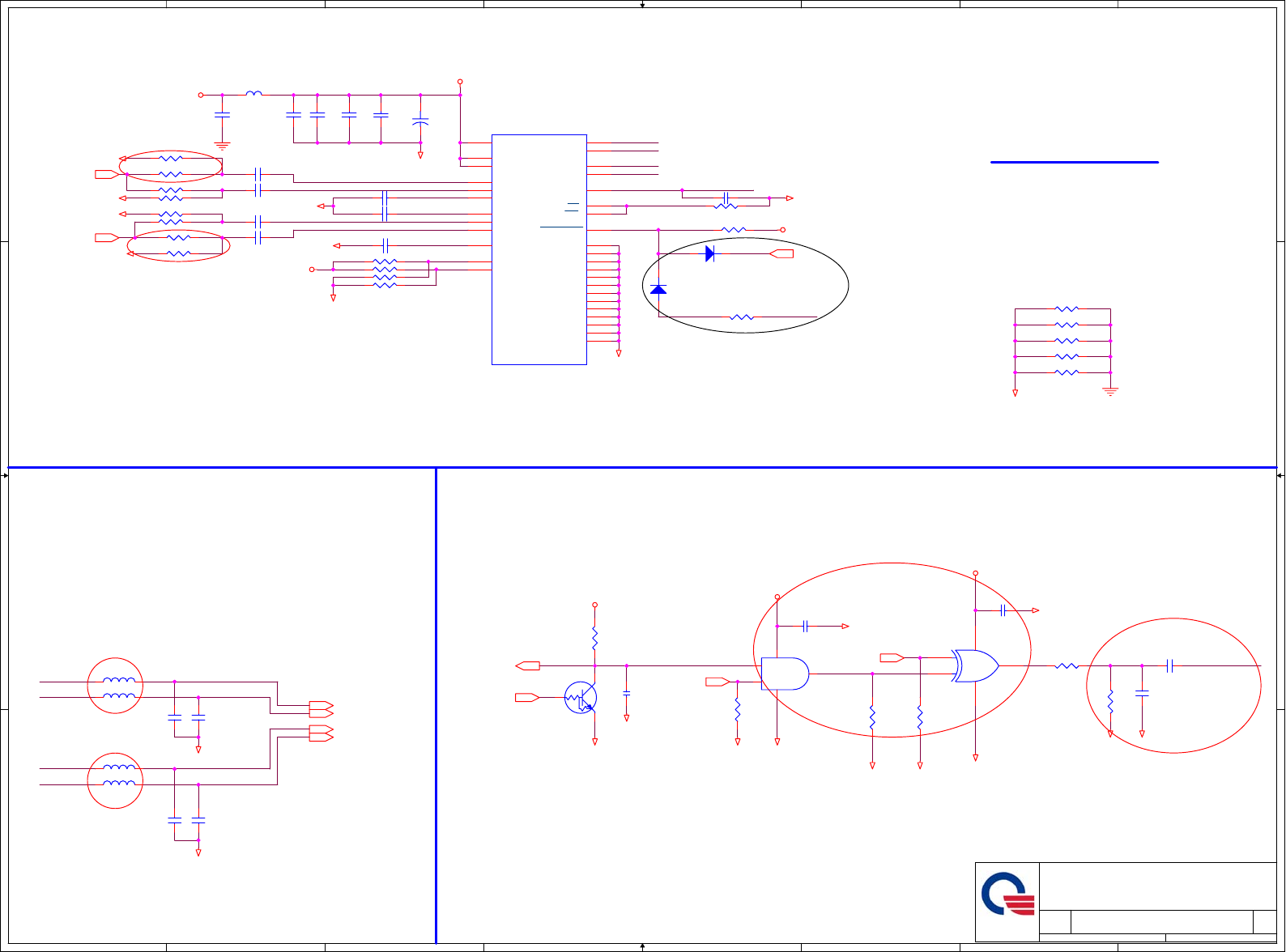Select the polarized capacitor with curved plate

420,121
